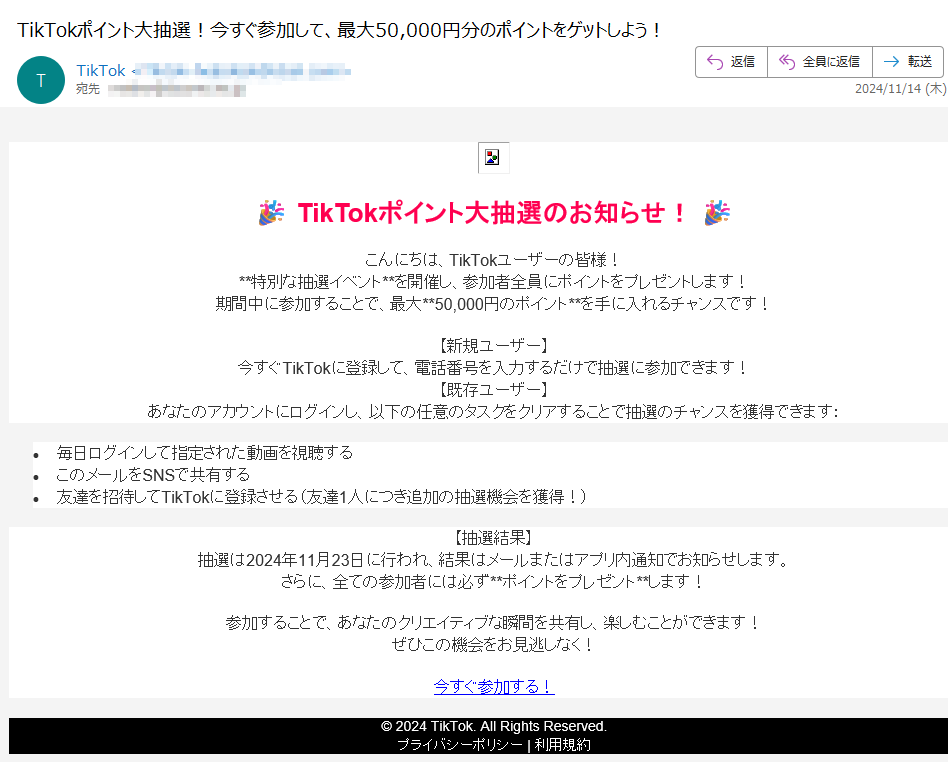The height and width of the screenshot is (762, 948).
Task: Click the このメールをSNSで共有する bullet item
Action: tap(153, 475)
